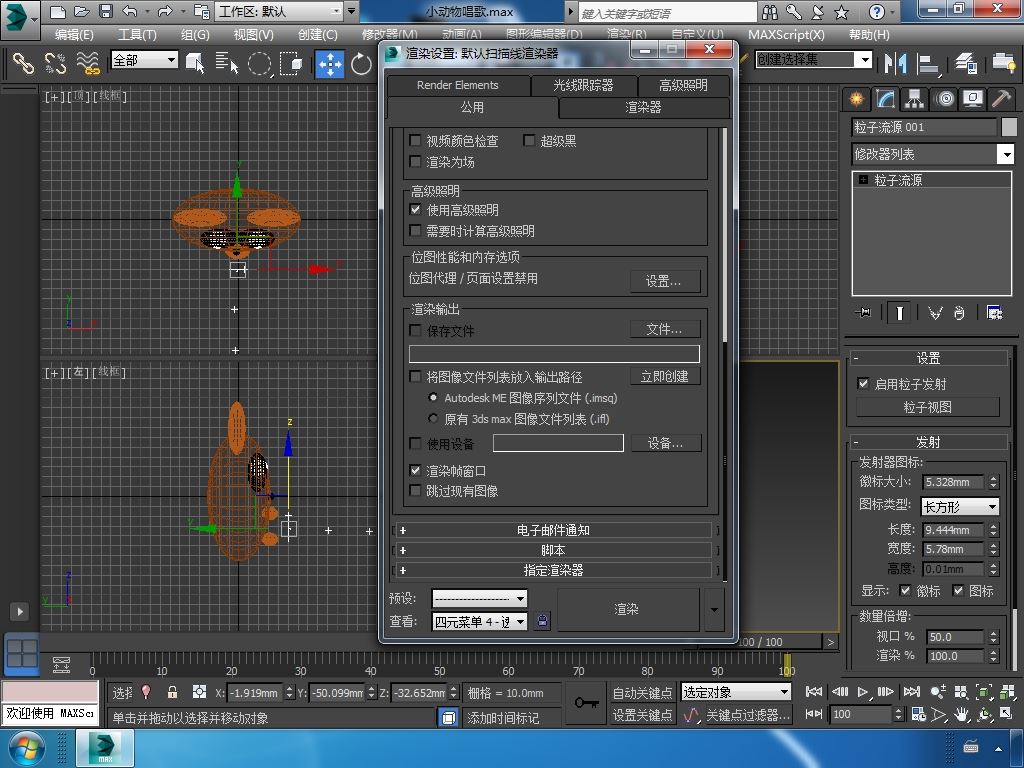Click the align tool icon
The width and height of the screenshot is (1024, 768).
[x=927, y=63]
